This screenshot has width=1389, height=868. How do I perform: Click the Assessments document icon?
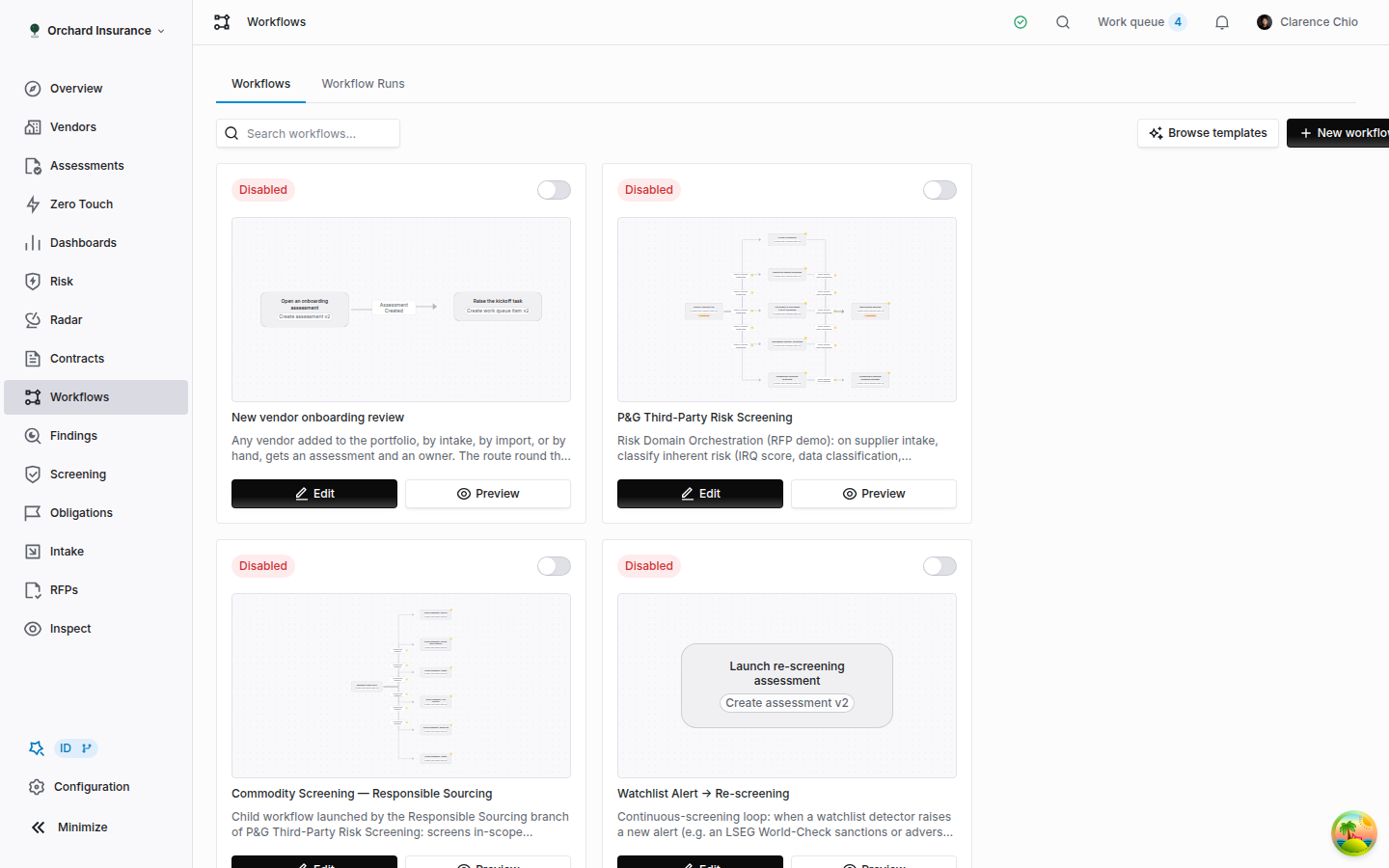[x=33, y=166]
